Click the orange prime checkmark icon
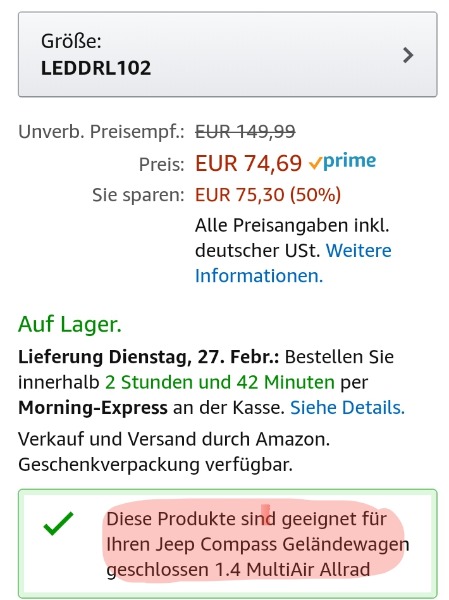 (315, 164)
